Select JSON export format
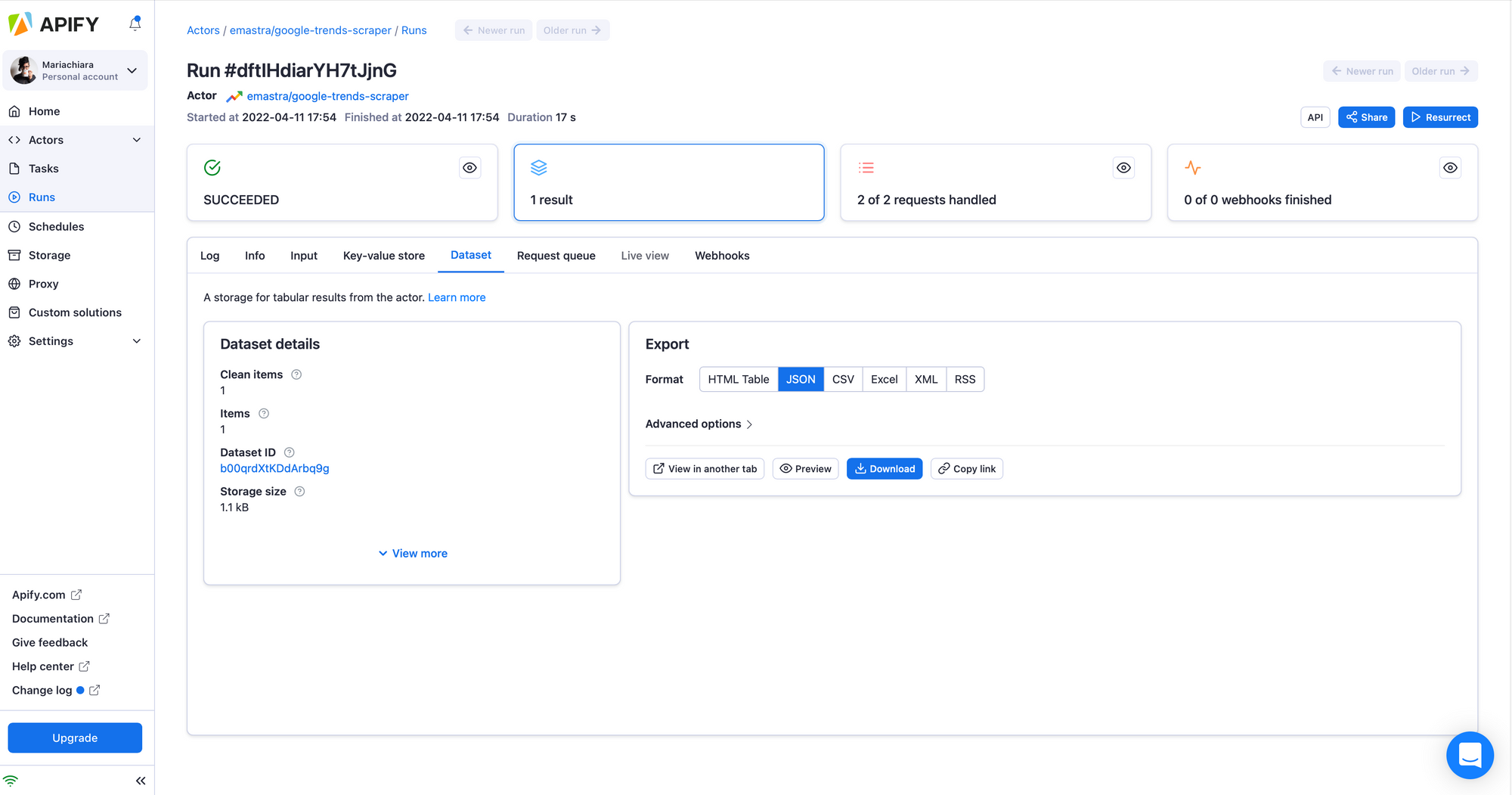The image size is (1512, 795). [x=801, y=379]
